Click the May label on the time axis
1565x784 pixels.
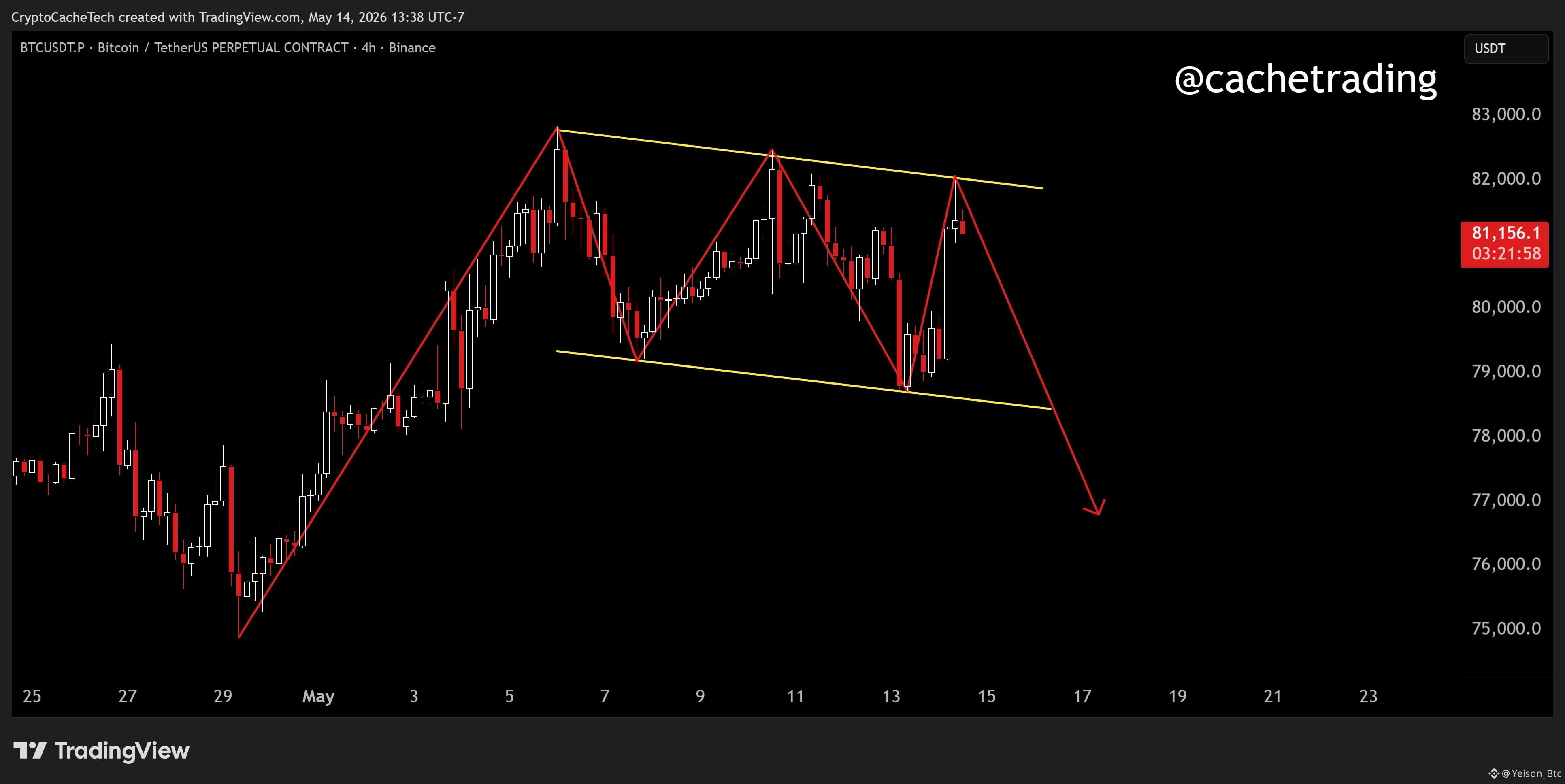coord(318,697)
